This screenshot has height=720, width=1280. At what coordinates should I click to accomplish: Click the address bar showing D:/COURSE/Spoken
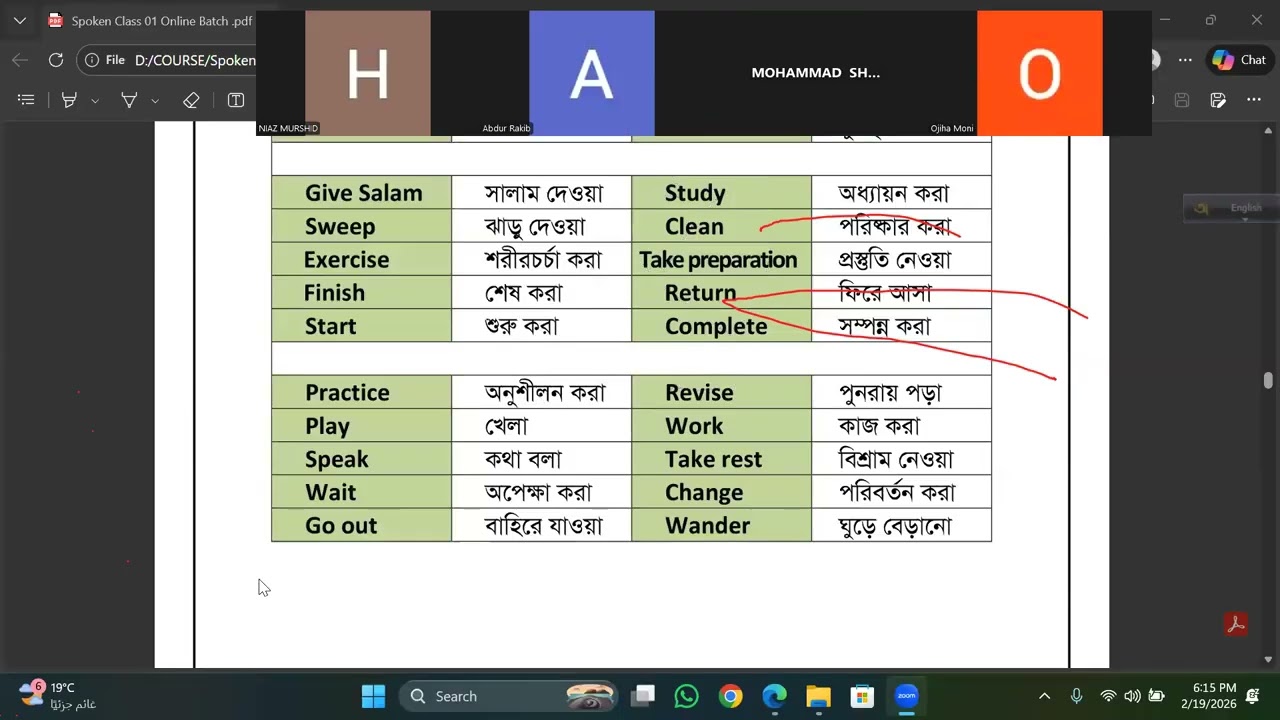tap(166, 60)
